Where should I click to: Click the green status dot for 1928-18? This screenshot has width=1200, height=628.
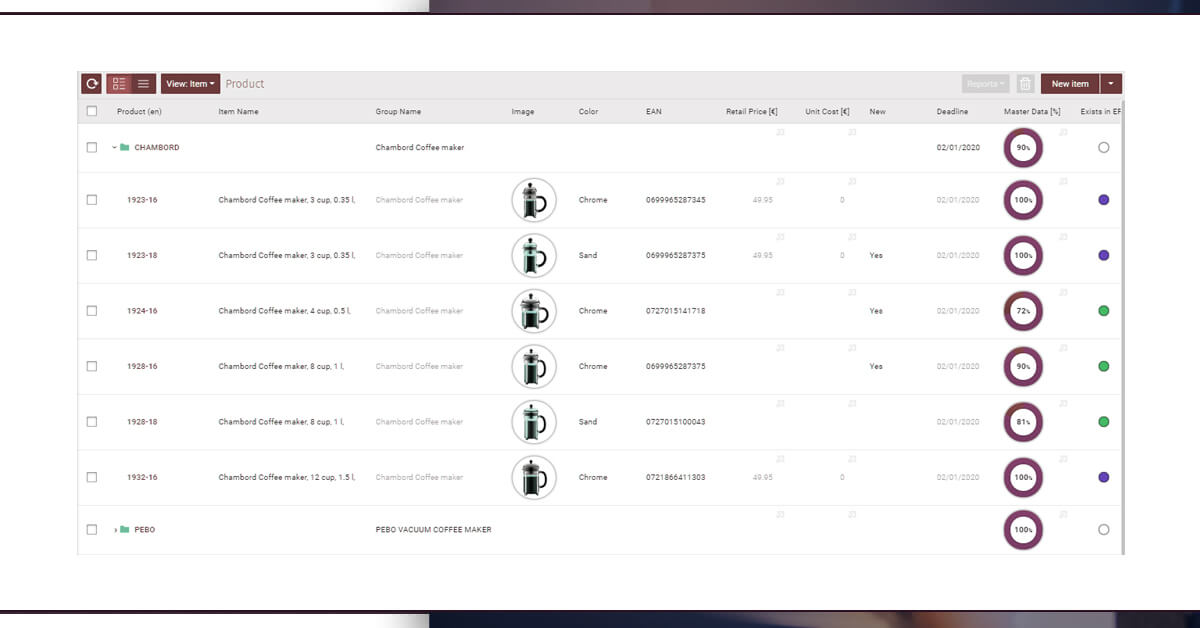[x=1103, y=422]
